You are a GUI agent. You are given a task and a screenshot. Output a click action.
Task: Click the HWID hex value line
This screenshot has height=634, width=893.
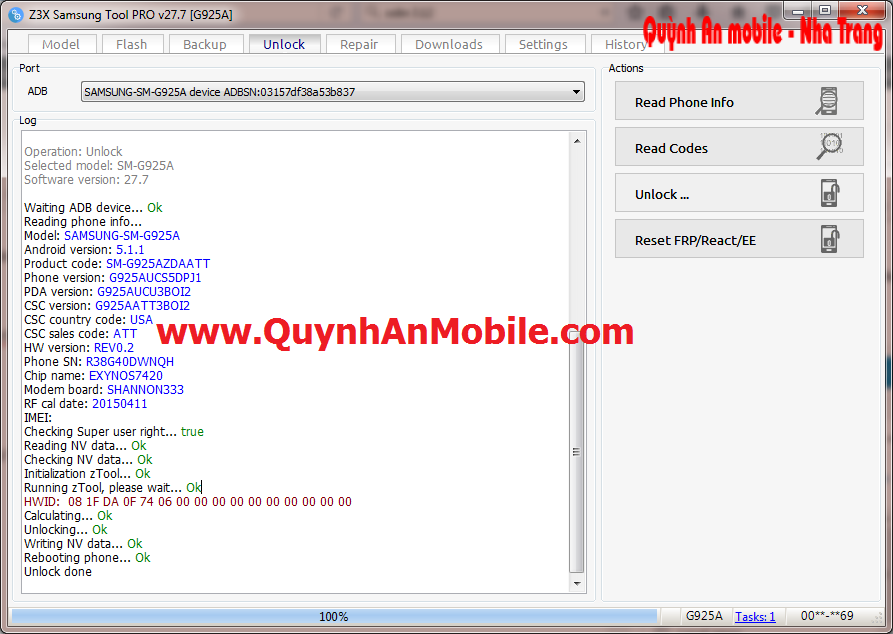tap(188, 502)
